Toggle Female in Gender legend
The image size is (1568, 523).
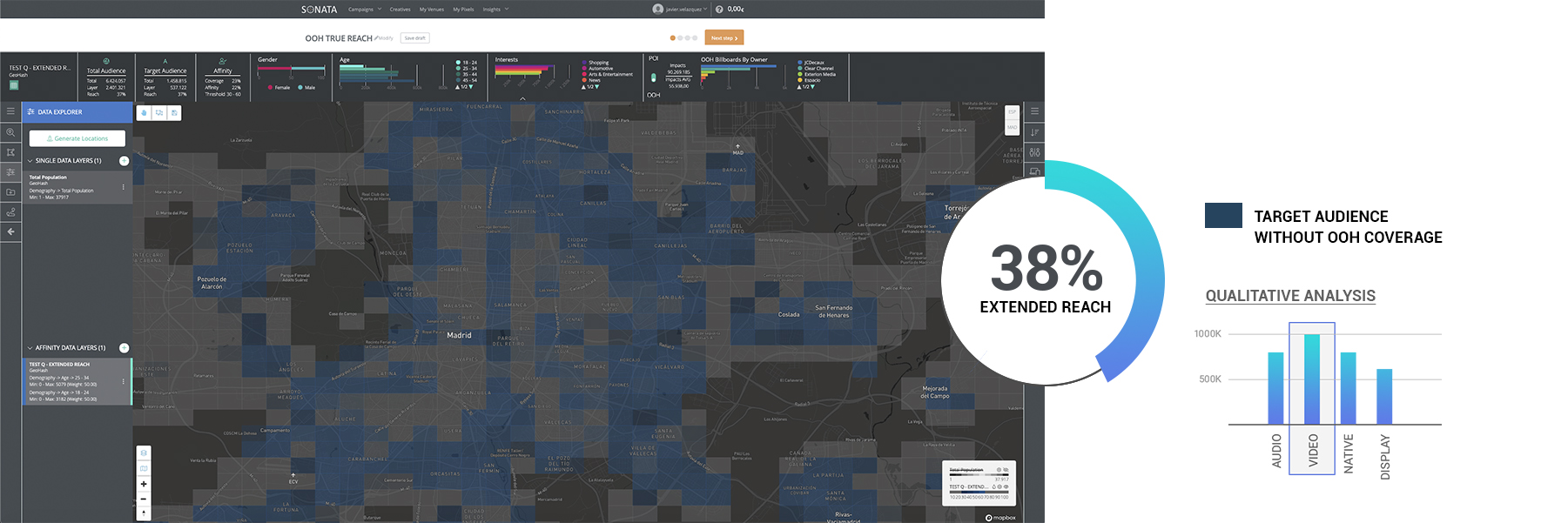point(279,88)
